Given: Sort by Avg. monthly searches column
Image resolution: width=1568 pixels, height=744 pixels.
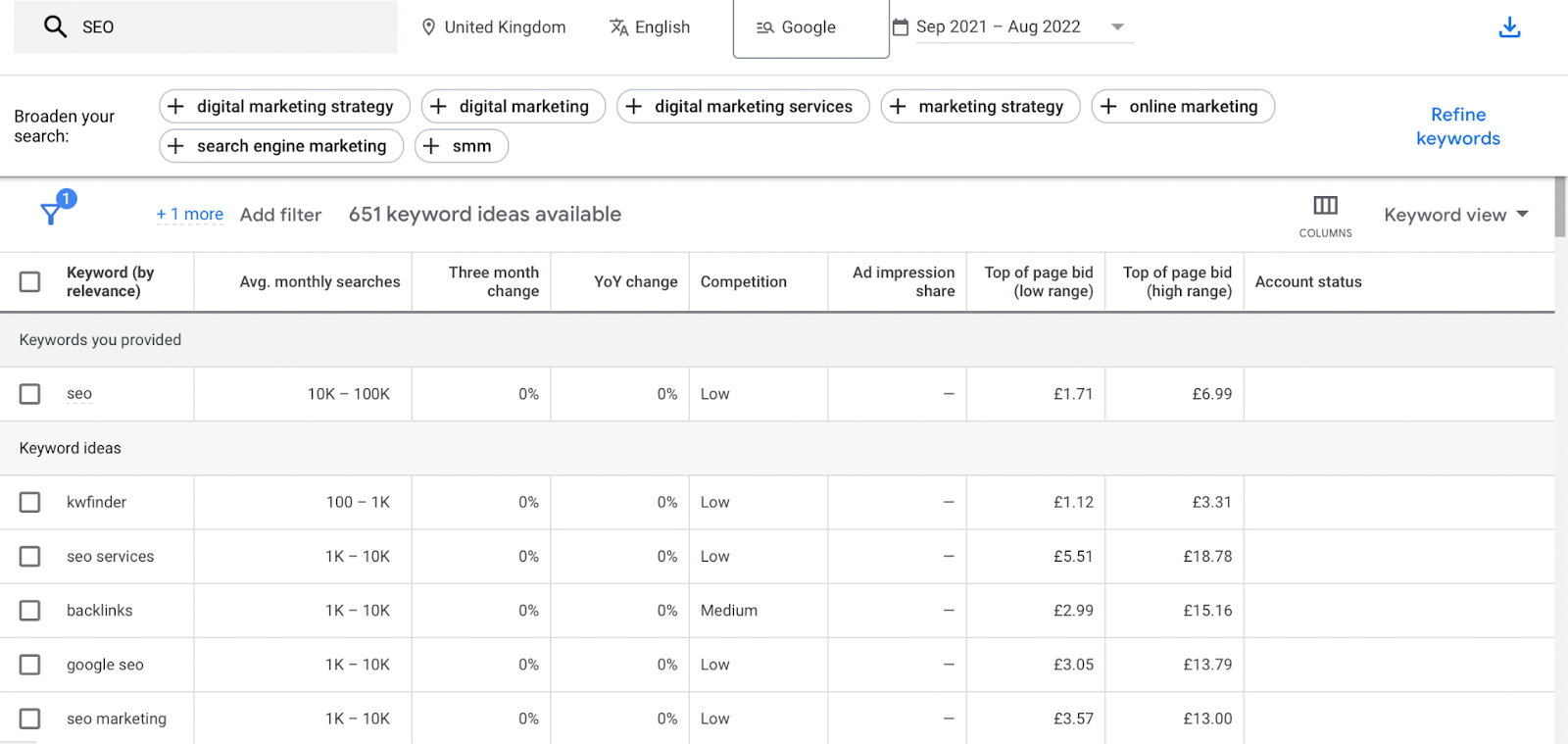Looking at the screenshot, I should [319, 282].
